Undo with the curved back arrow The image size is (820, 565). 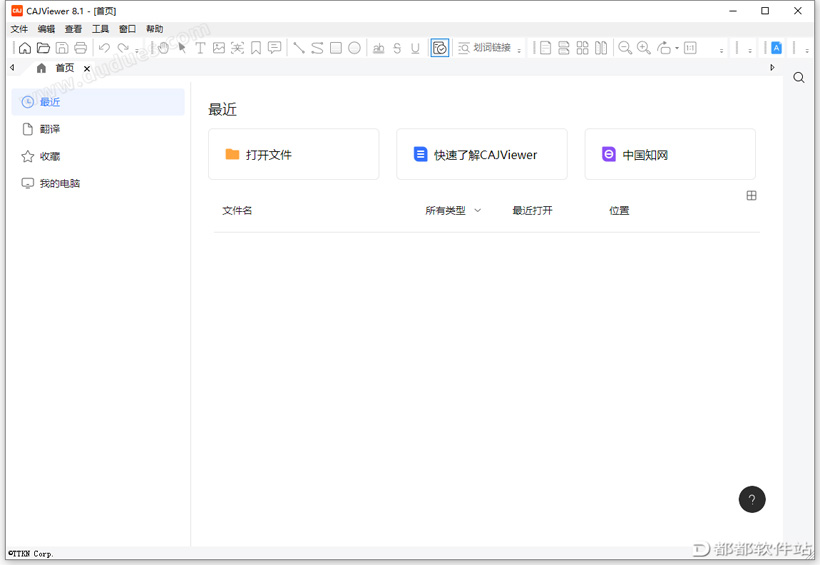pos(104,48)
